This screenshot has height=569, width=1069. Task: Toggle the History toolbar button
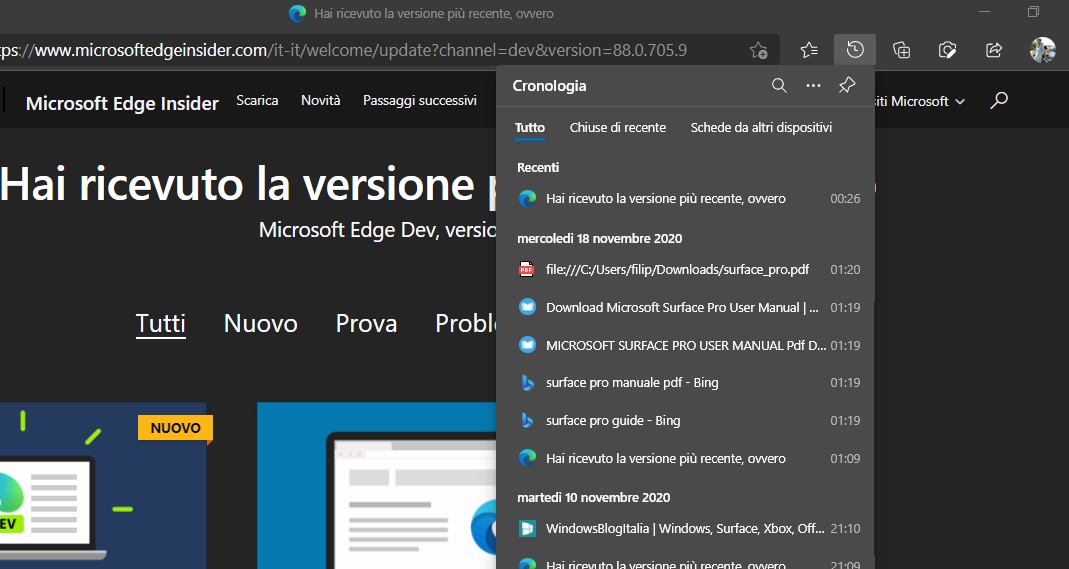click(855, 50)
